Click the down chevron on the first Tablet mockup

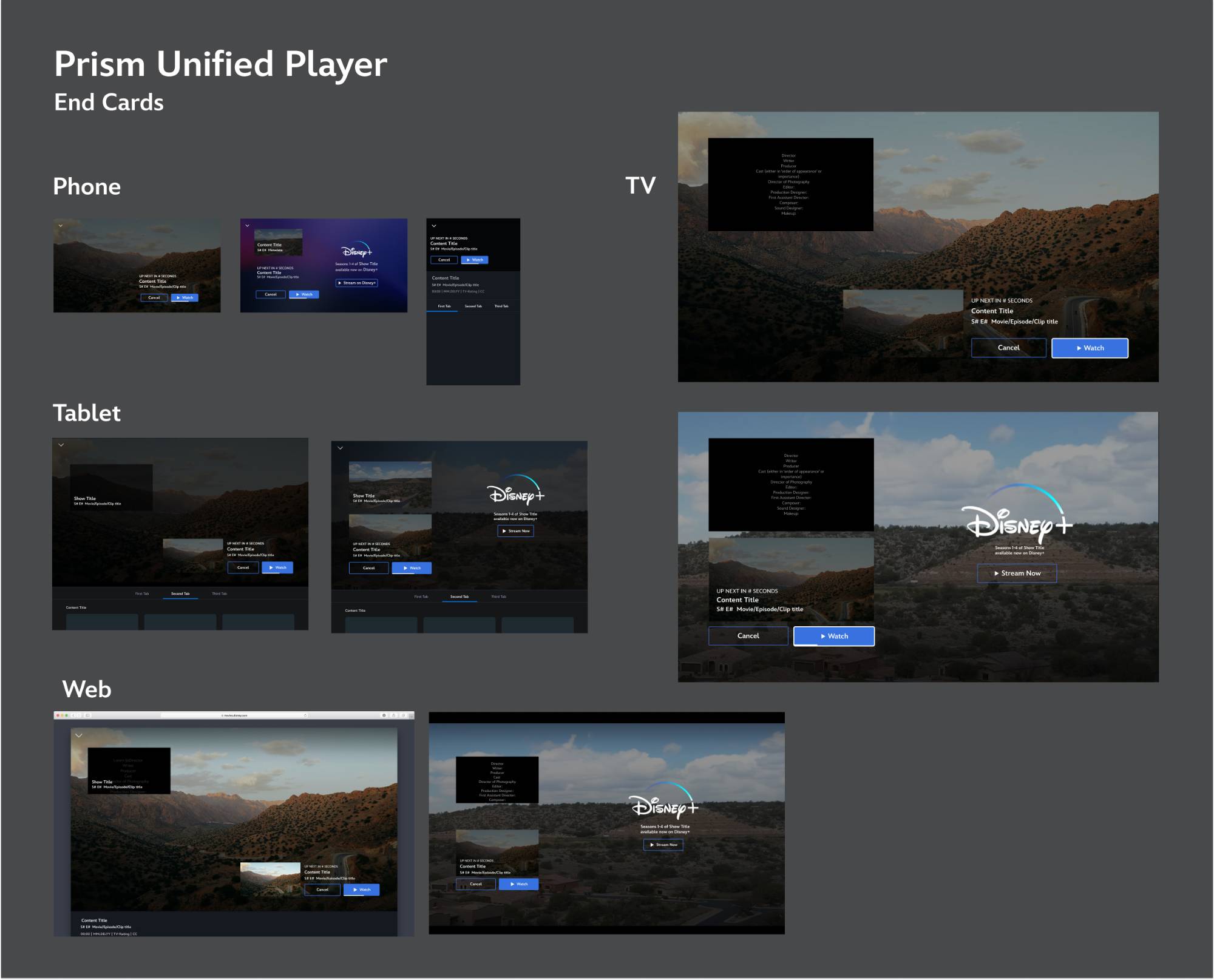61,445
